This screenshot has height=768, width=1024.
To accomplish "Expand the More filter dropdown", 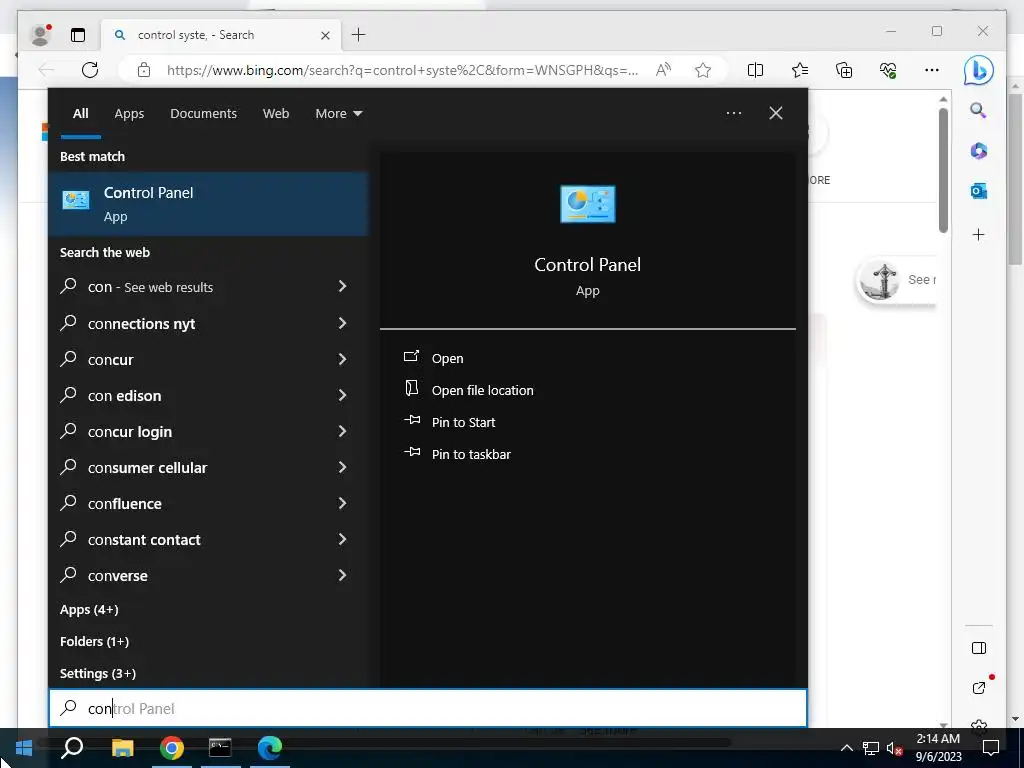I will pyautogui.click(x=338, y=114).
